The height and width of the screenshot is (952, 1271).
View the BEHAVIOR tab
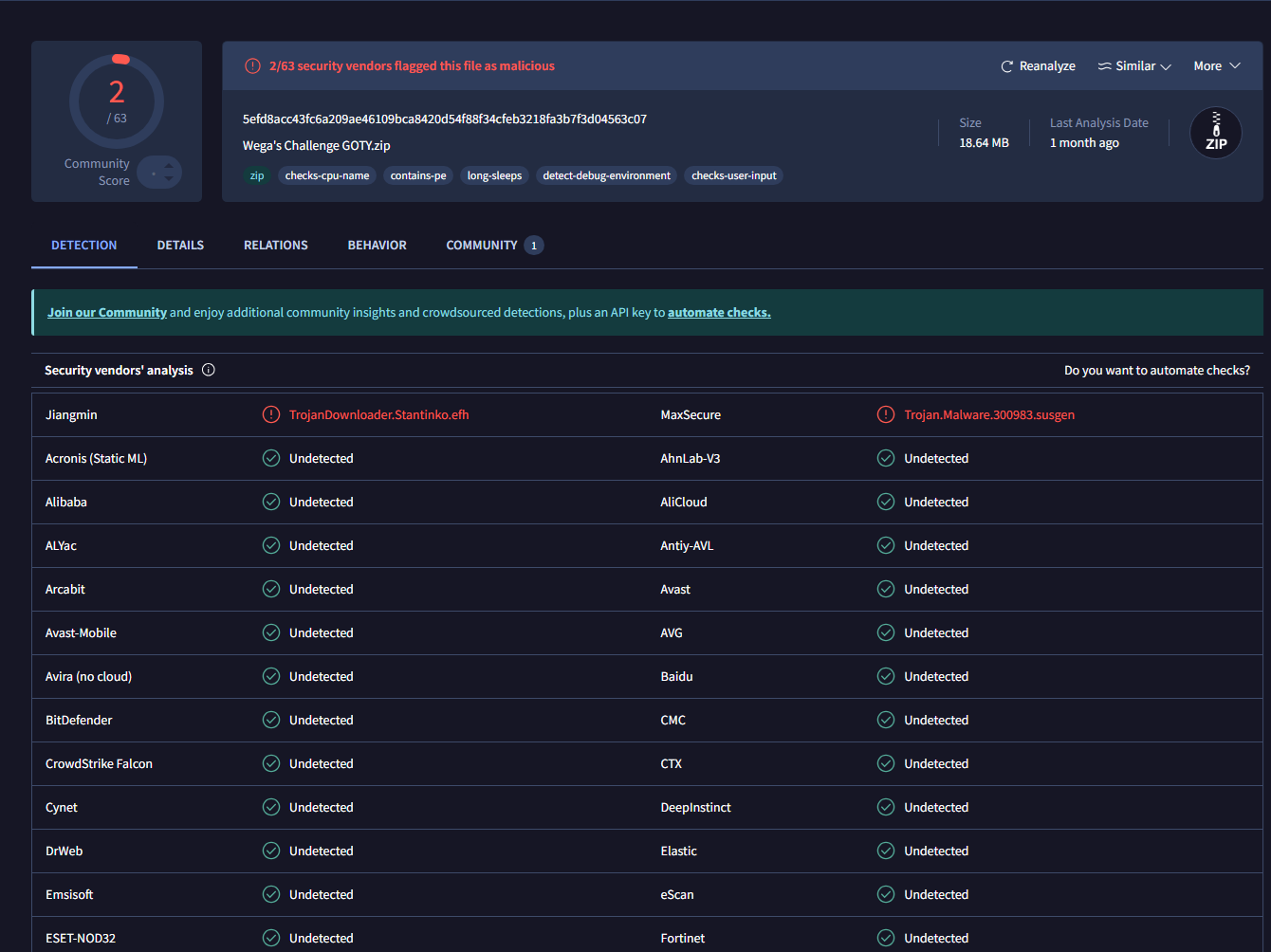378,245
